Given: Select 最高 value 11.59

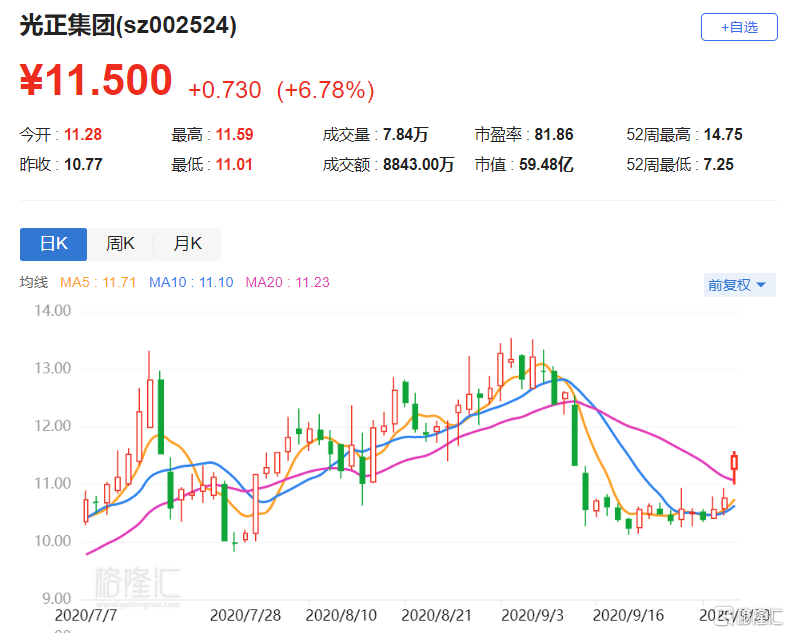Looking at the screenshot, I should click(234, 134).
